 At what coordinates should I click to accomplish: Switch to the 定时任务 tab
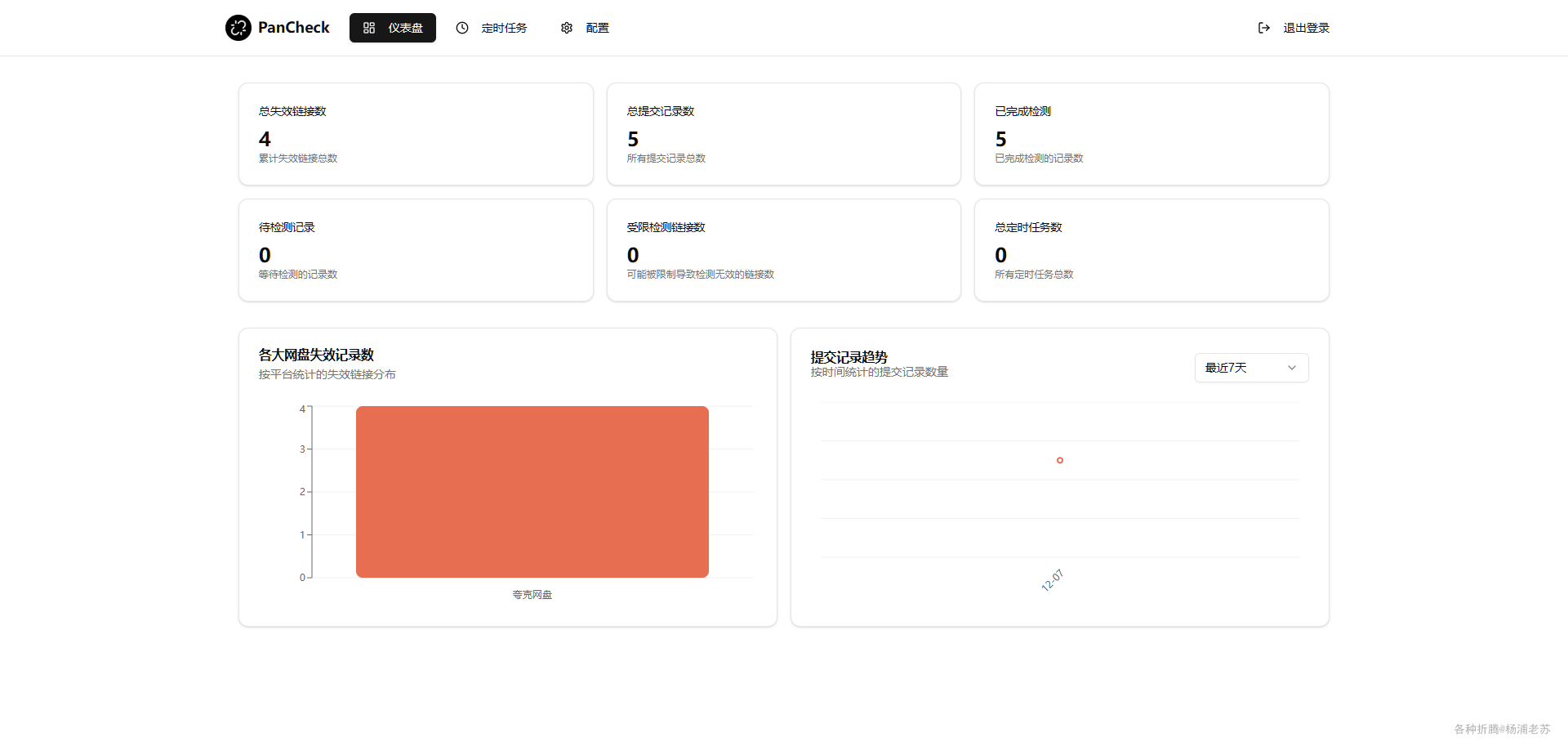point(492,28)
